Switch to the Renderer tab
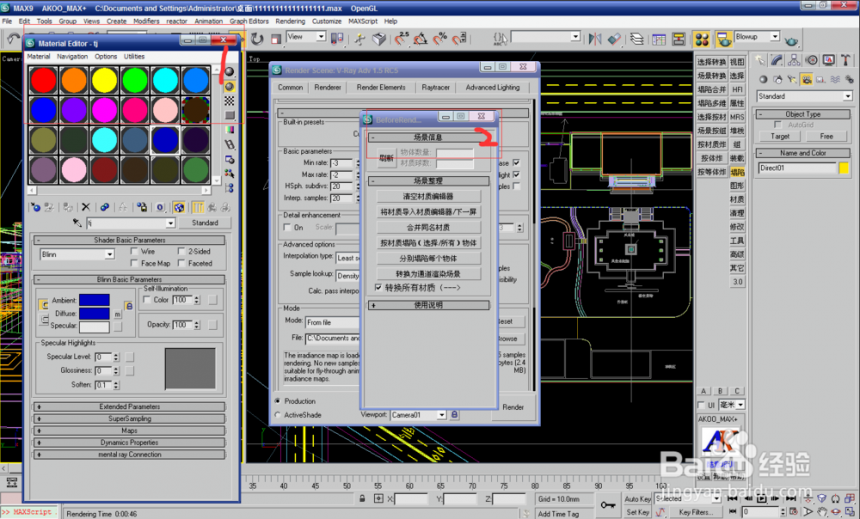Viewport: 860px width, 519px height. pos(327,87)
